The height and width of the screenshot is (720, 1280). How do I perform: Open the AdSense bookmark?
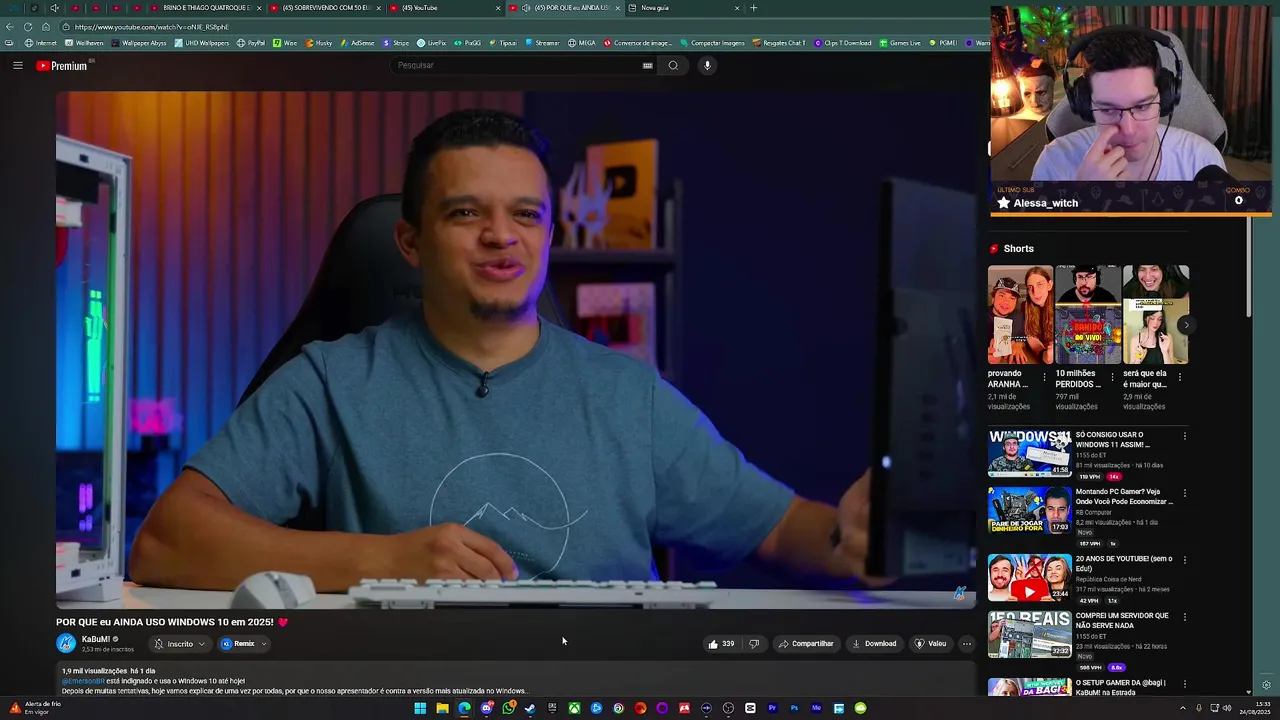357,43
